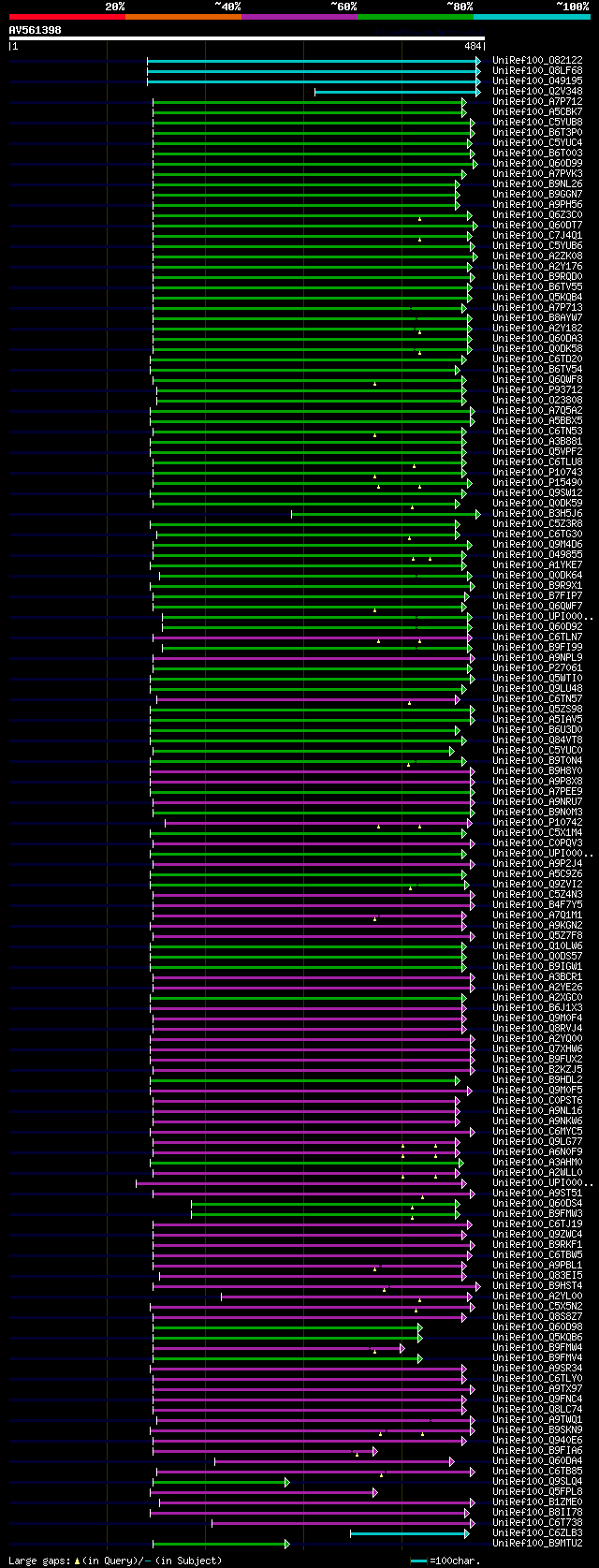Select the UniRef100_B7FIP7 label
Image resolution: width=599 pixels, height=1568 pixels.
537,595
